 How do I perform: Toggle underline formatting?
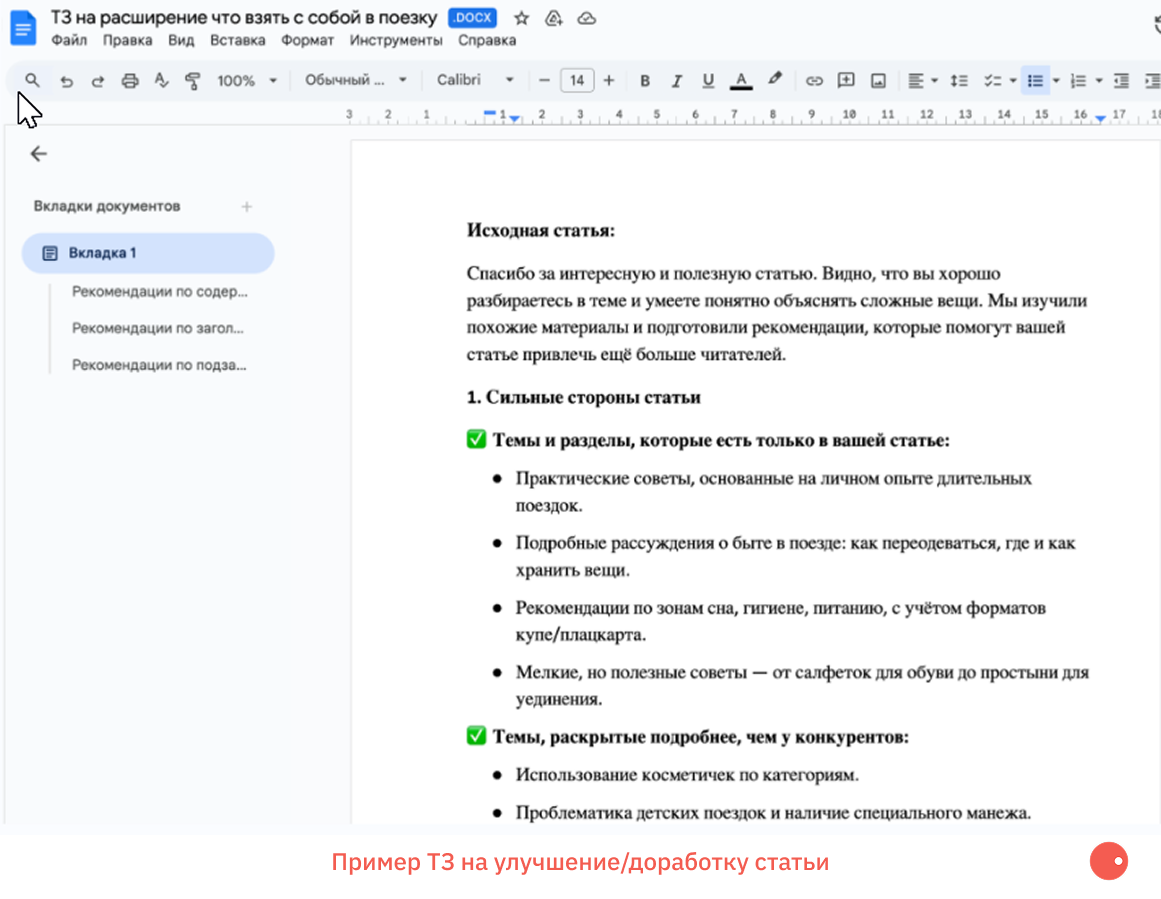[x=708, y=81]
